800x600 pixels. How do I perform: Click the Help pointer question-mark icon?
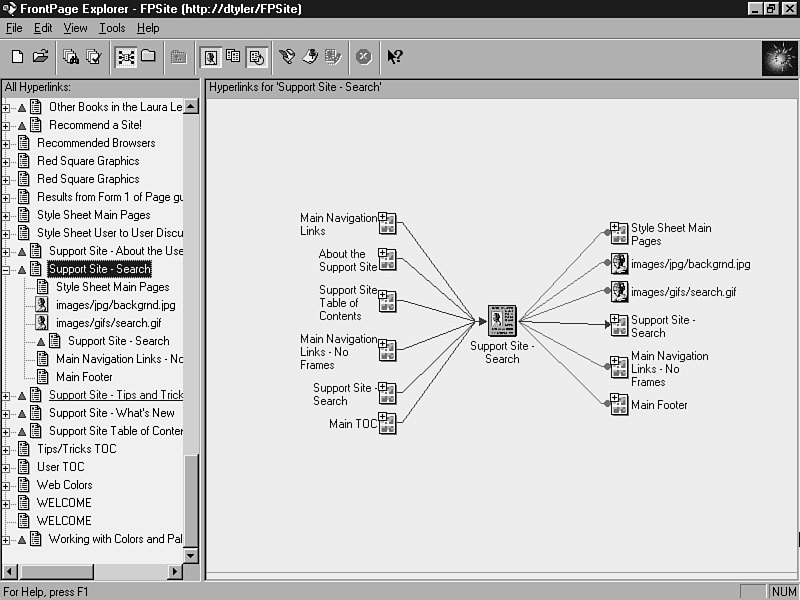click(x=395, y=57)
